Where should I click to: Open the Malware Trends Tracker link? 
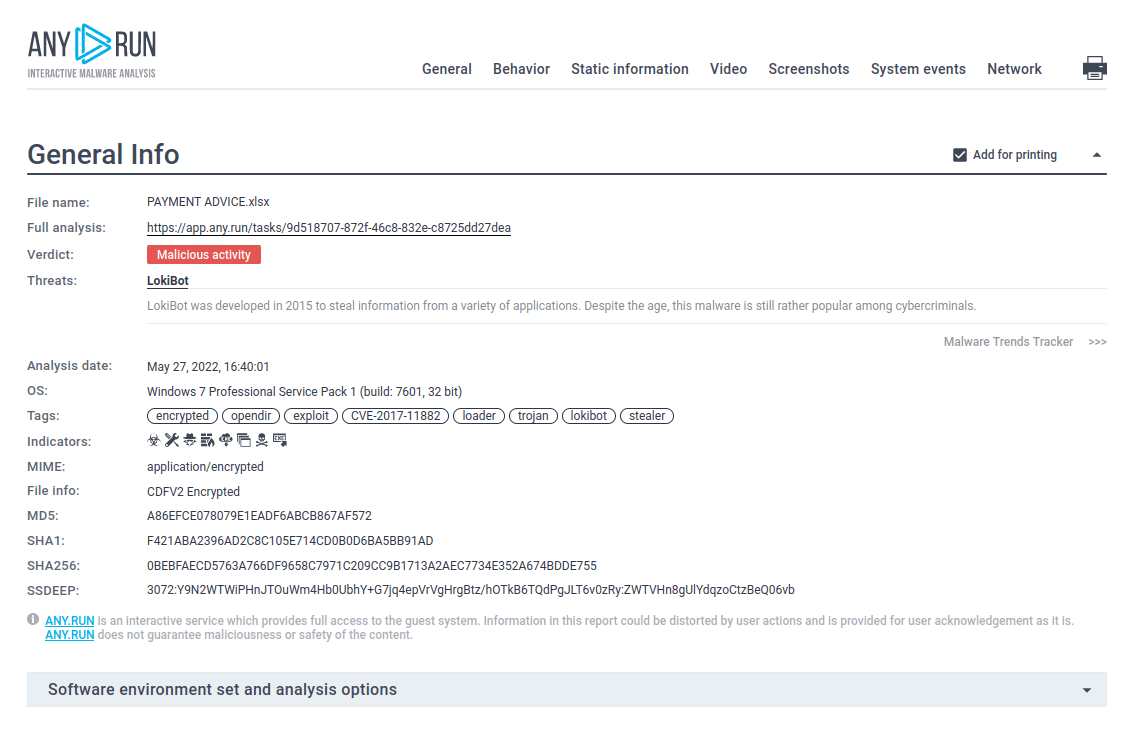coord(1008,342)
